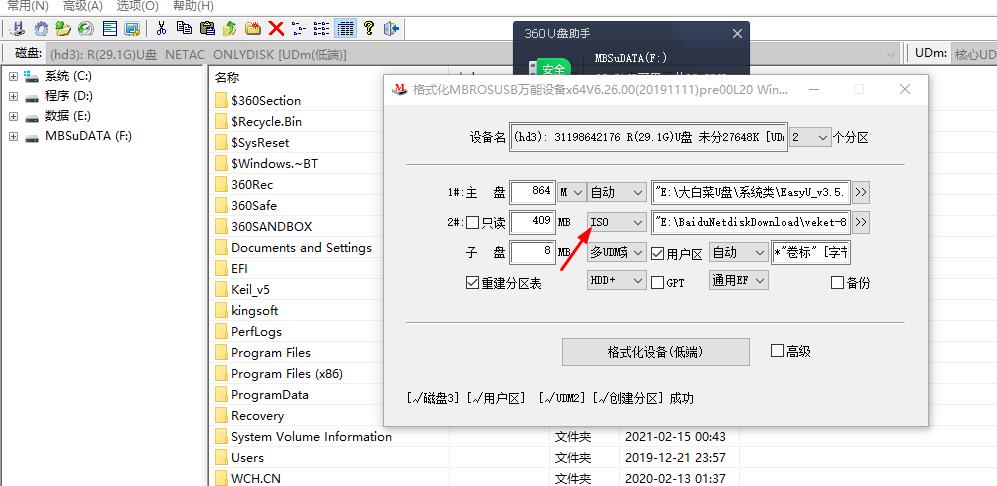997x486 pixels.
Task: Click the BaiduNetdiskDownload path input field
Action: tap(751, 222)
